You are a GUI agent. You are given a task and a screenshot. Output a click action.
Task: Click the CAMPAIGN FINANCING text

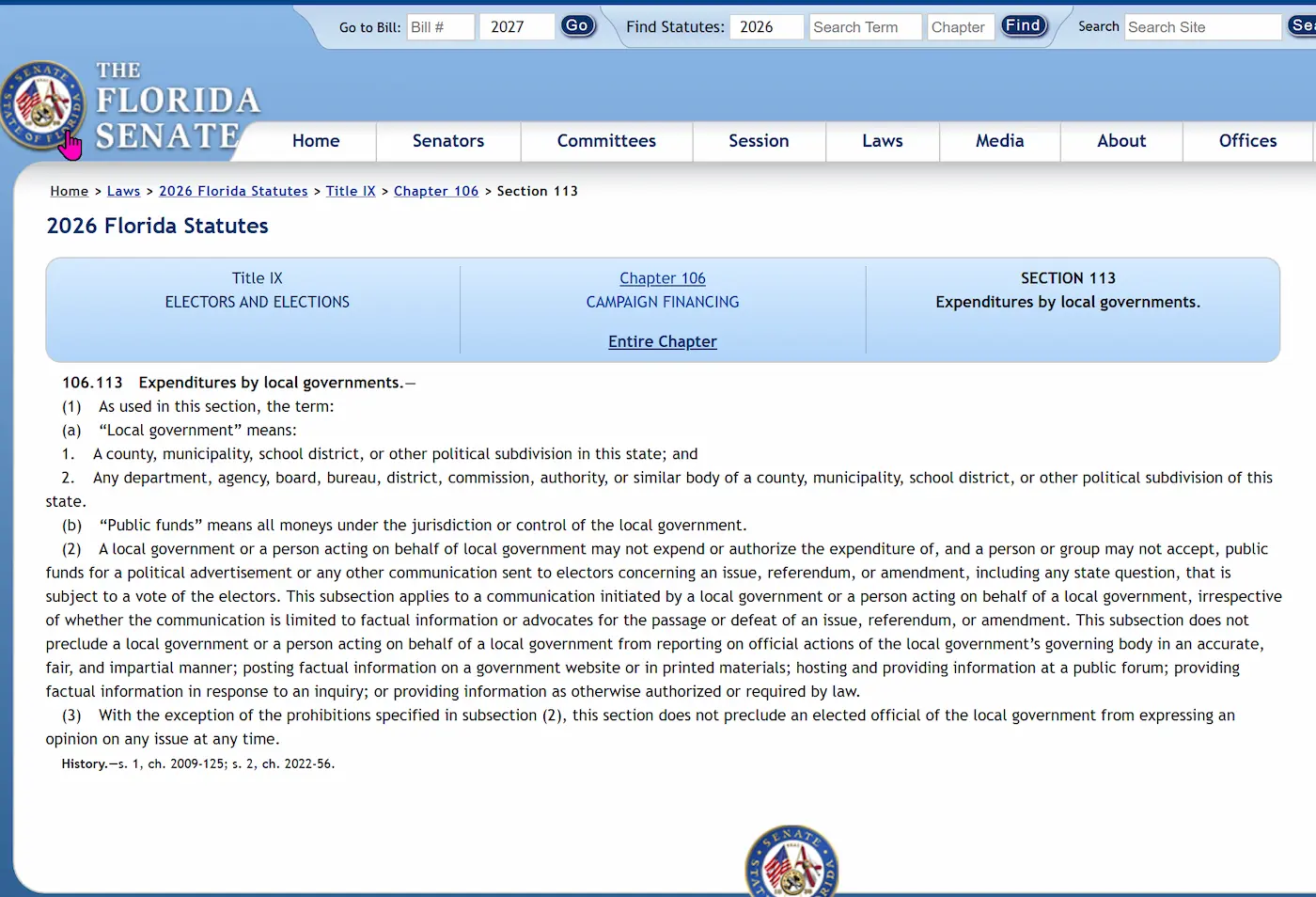click(663, 302)
